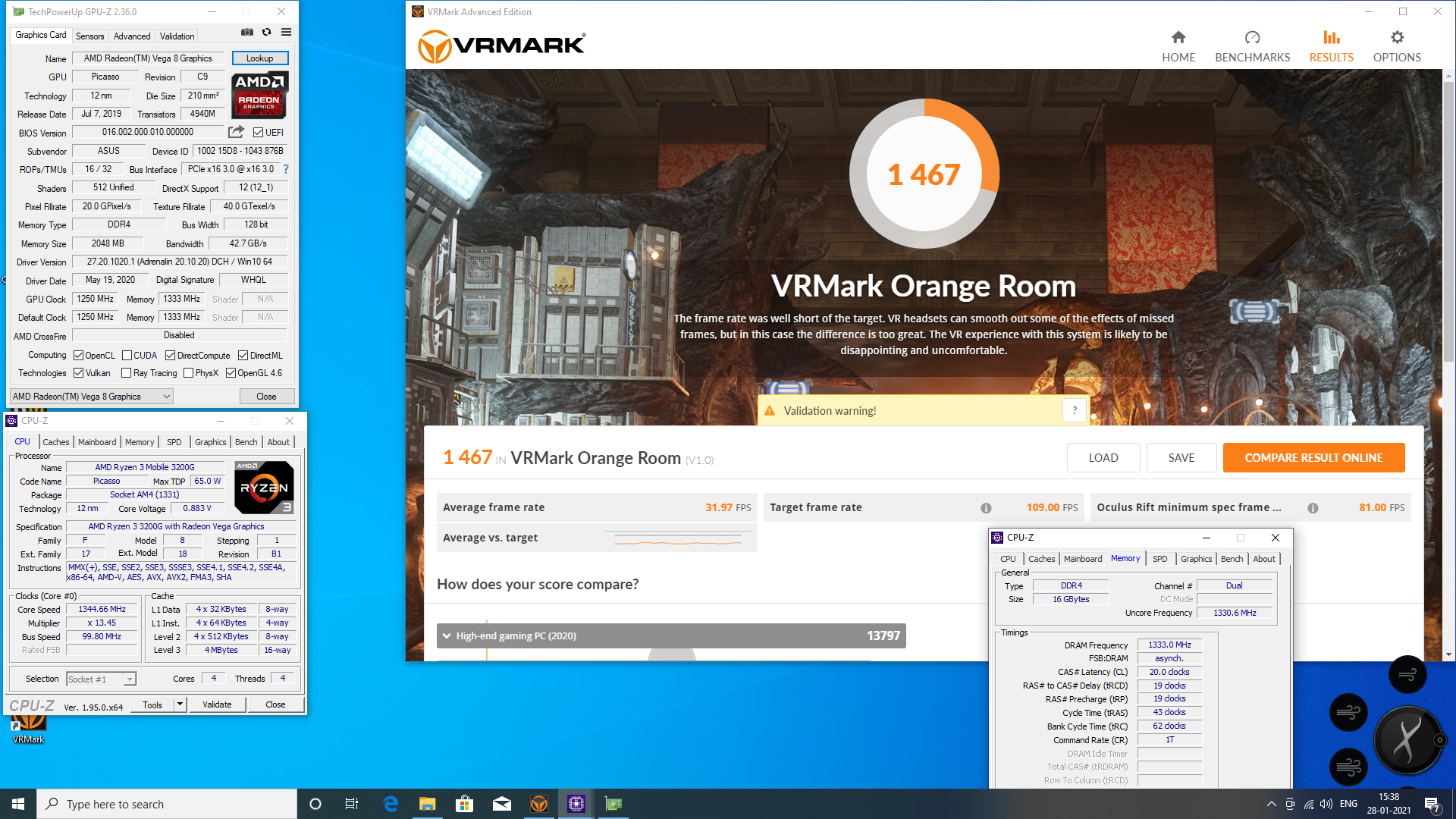Screen dimensions: 1456x819
Task: Open the Mainboard tab in left CPU-Z
Action: tap(97, 442)
